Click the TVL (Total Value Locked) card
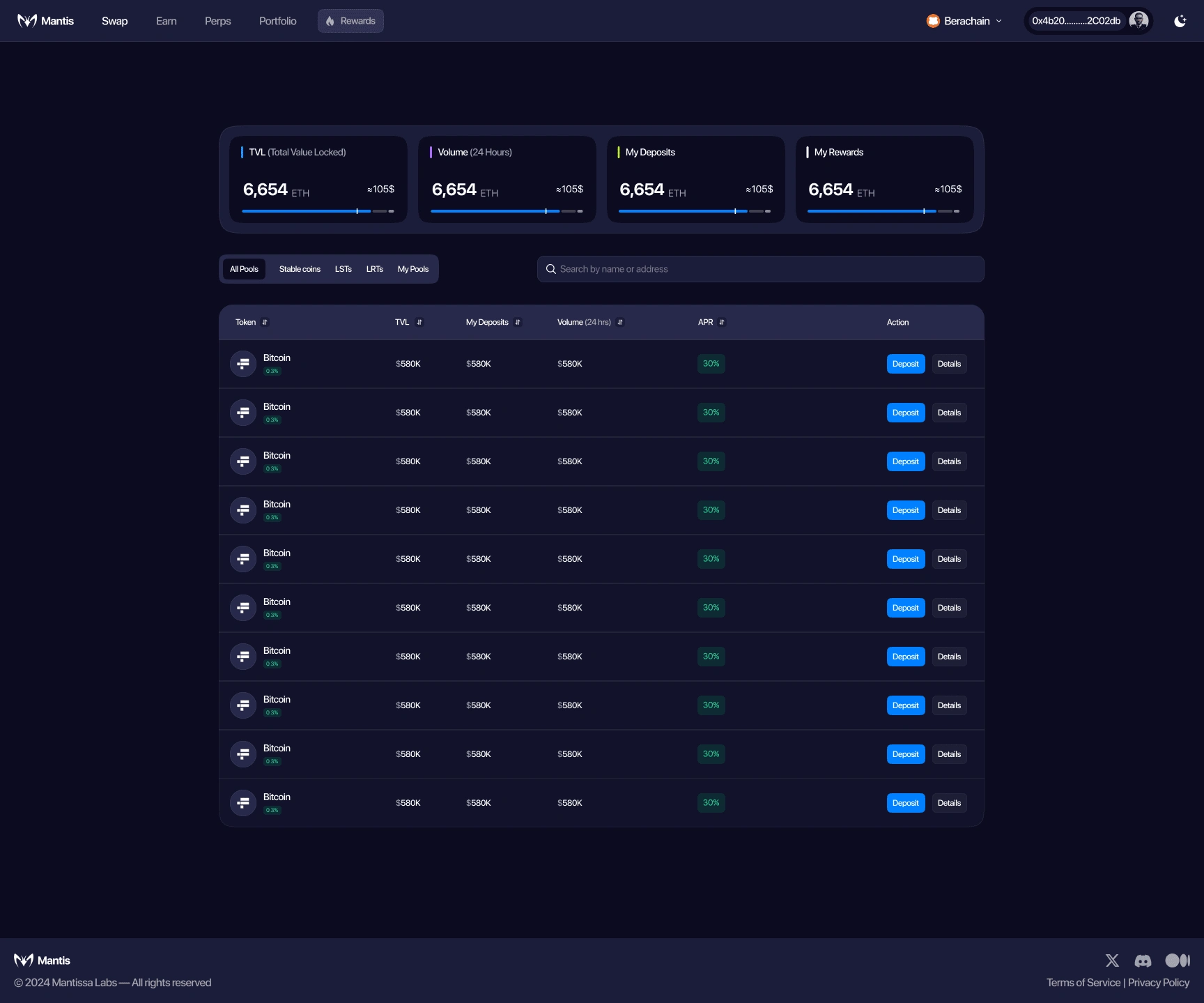 [x=318, y=180]
